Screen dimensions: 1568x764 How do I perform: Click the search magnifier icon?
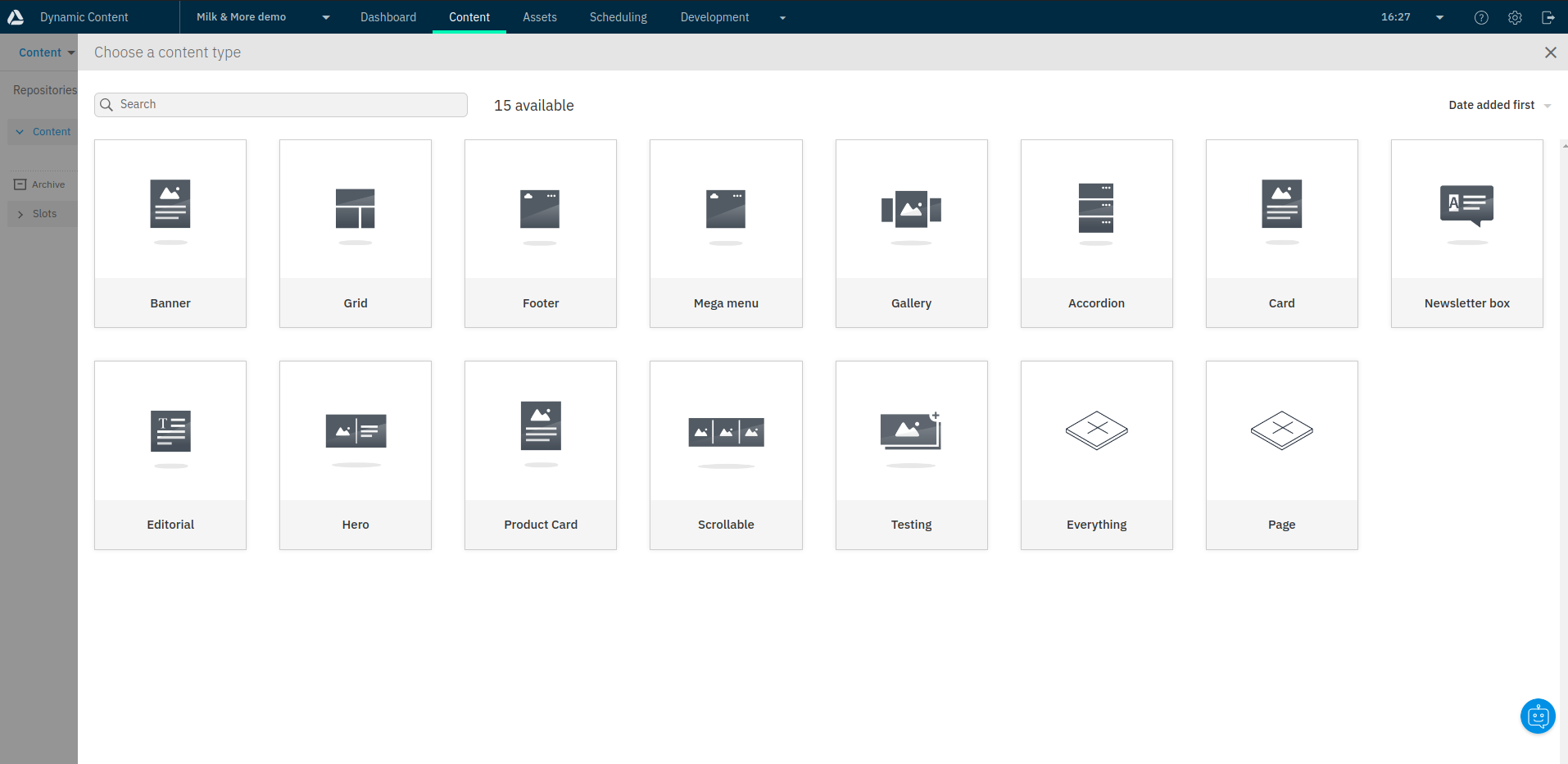[x=106, y=105]
